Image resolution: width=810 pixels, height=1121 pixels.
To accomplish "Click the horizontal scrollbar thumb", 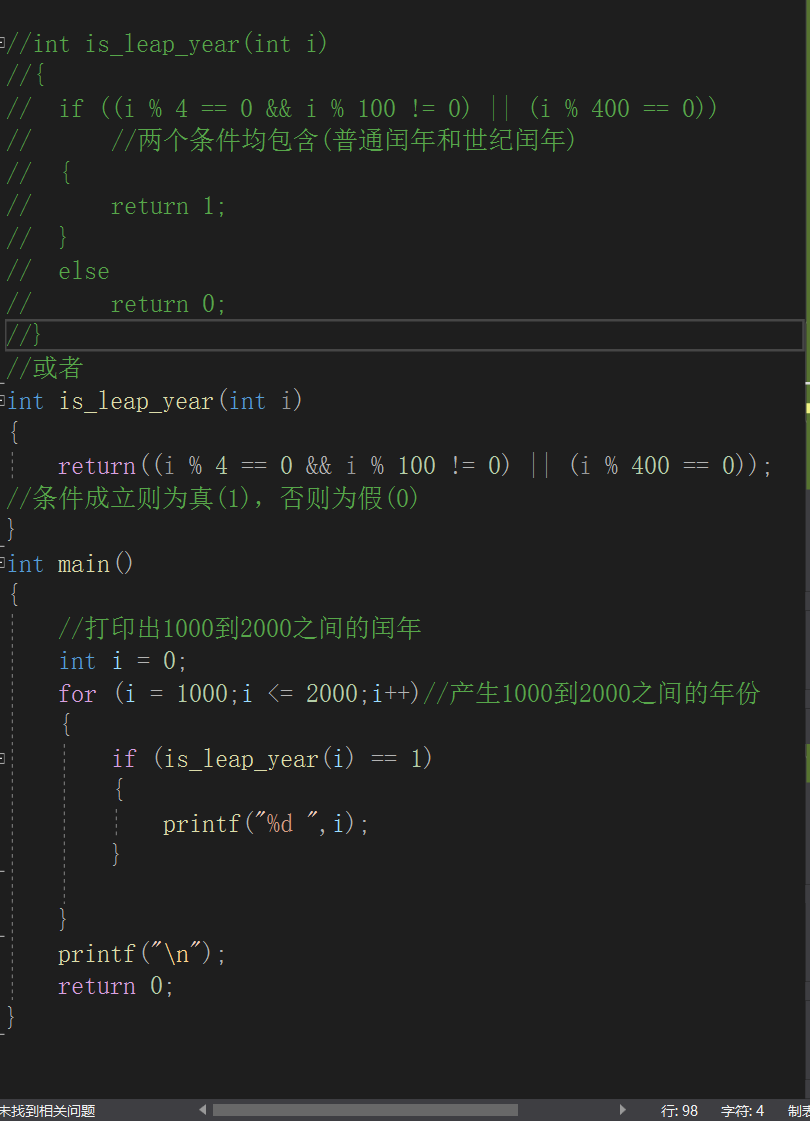I will tap(365, 1110).
